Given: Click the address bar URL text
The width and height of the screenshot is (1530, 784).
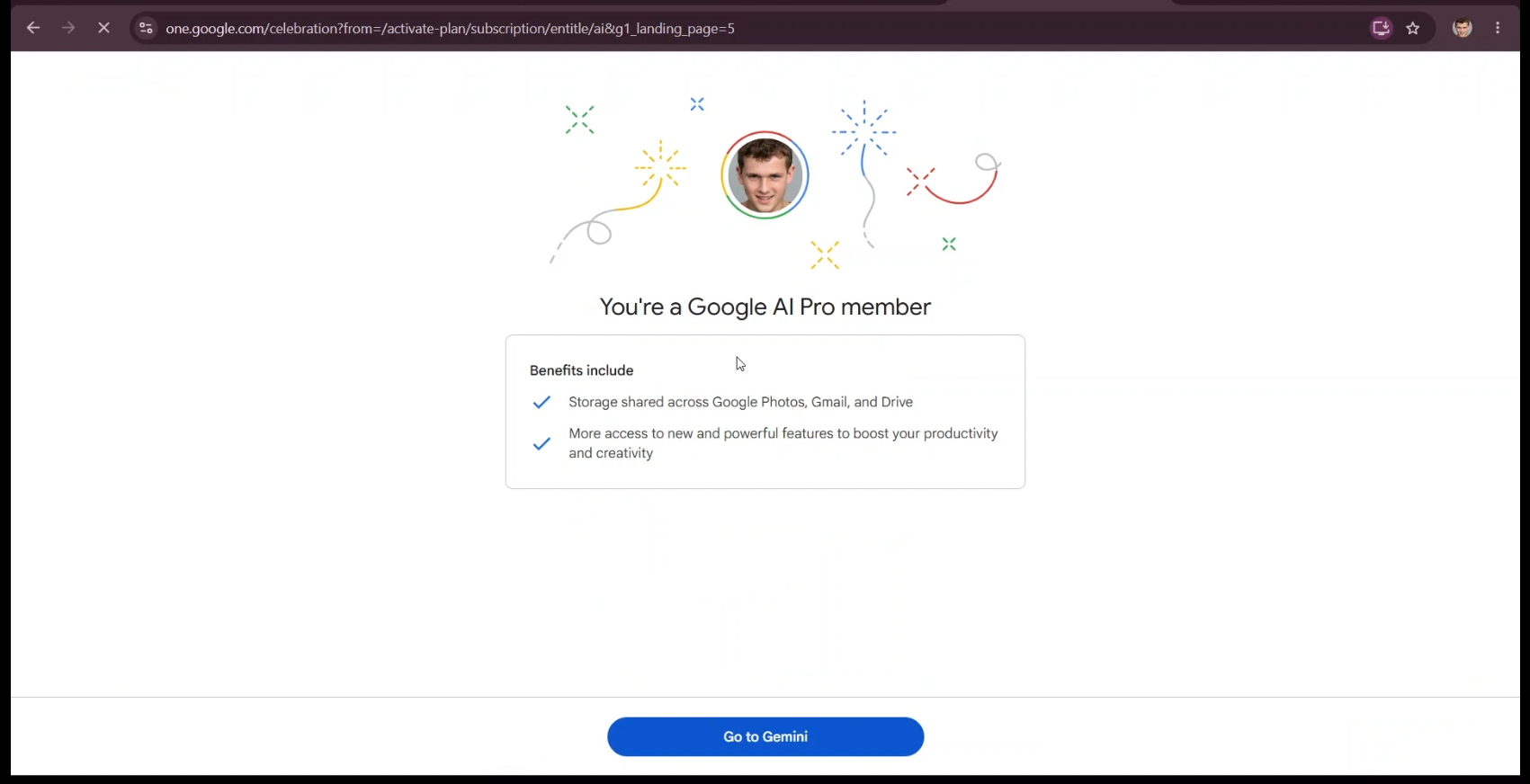Looking at the screenshot, I should click(x=450, y=29).
